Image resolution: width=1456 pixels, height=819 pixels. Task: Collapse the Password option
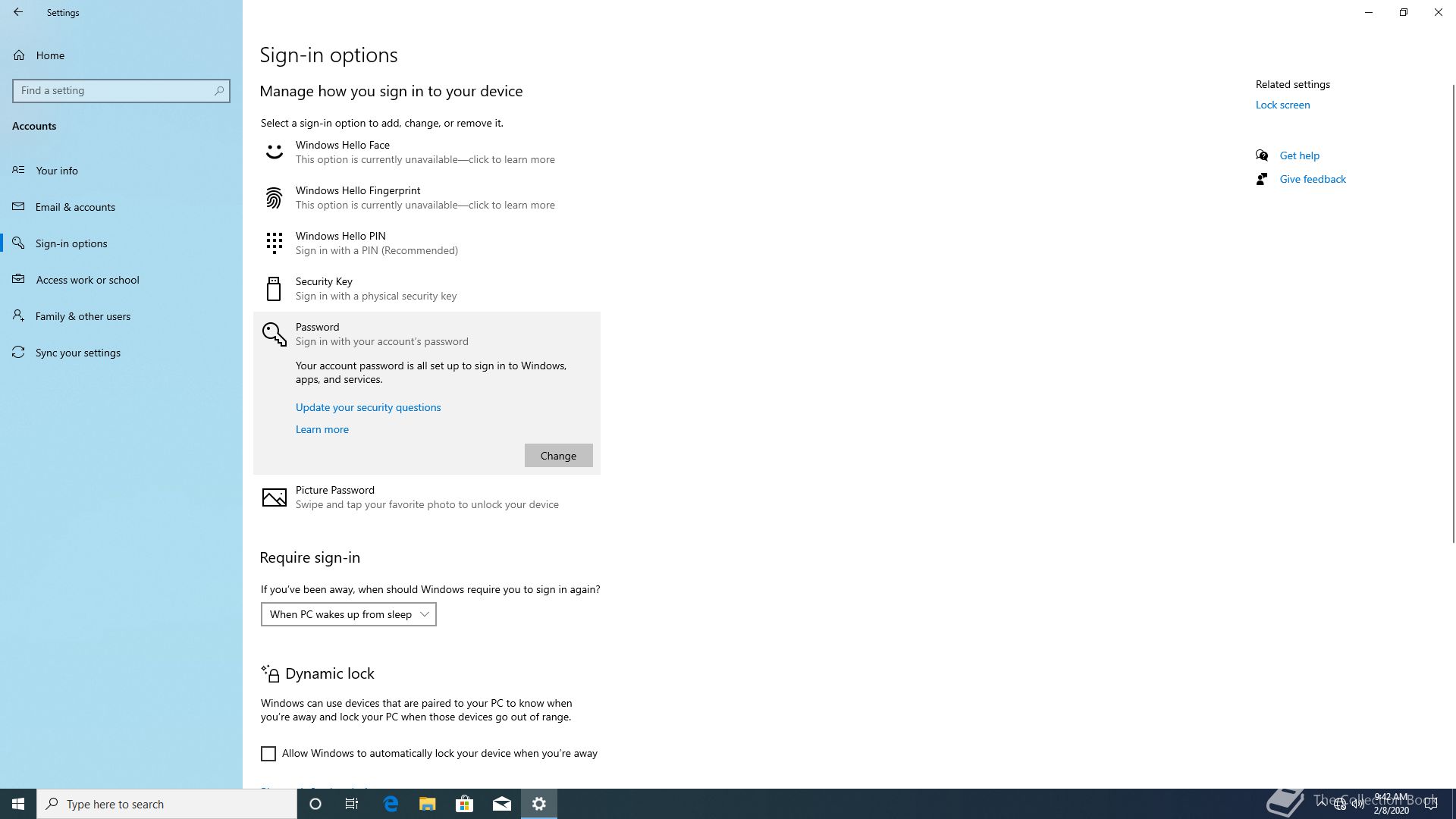click(427, 334)
